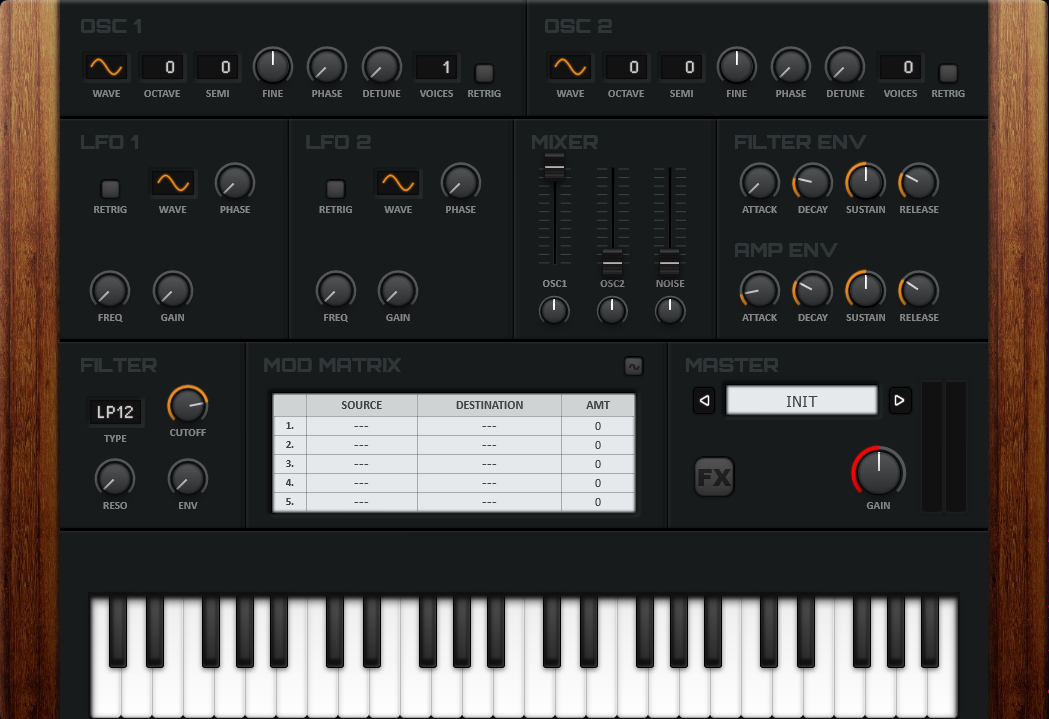The height and width of the screenshot is (719, 1049).
Task: Click the Filter Env release knob
Action: coord(919,183)
